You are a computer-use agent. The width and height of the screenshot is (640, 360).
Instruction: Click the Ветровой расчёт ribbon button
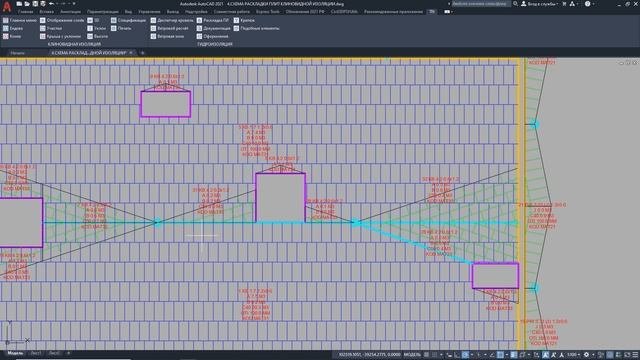click(x=169, y=28)
